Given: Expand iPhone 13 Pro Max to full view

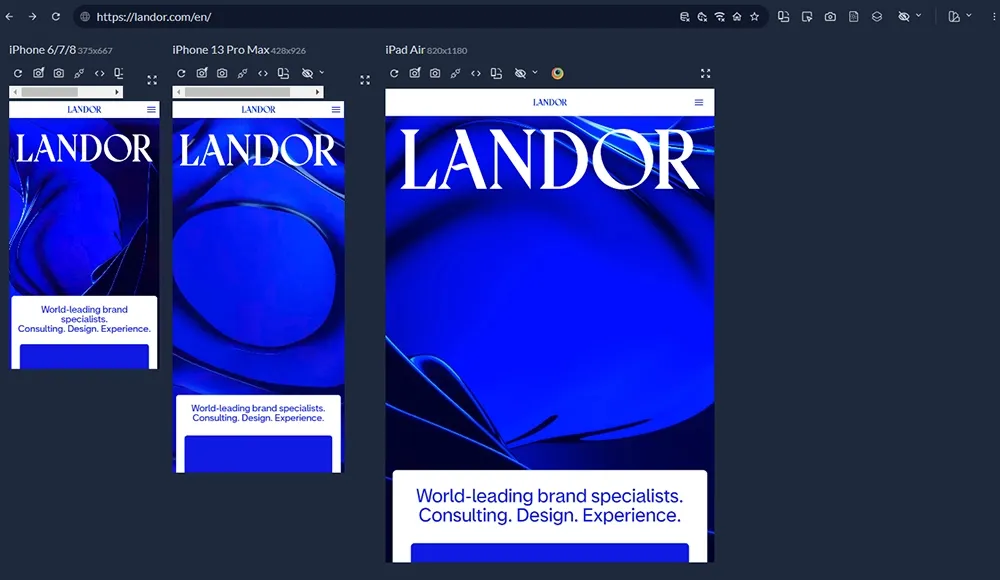Looking at the screenshot, I should pyautogui.click(x=365, y=80).
